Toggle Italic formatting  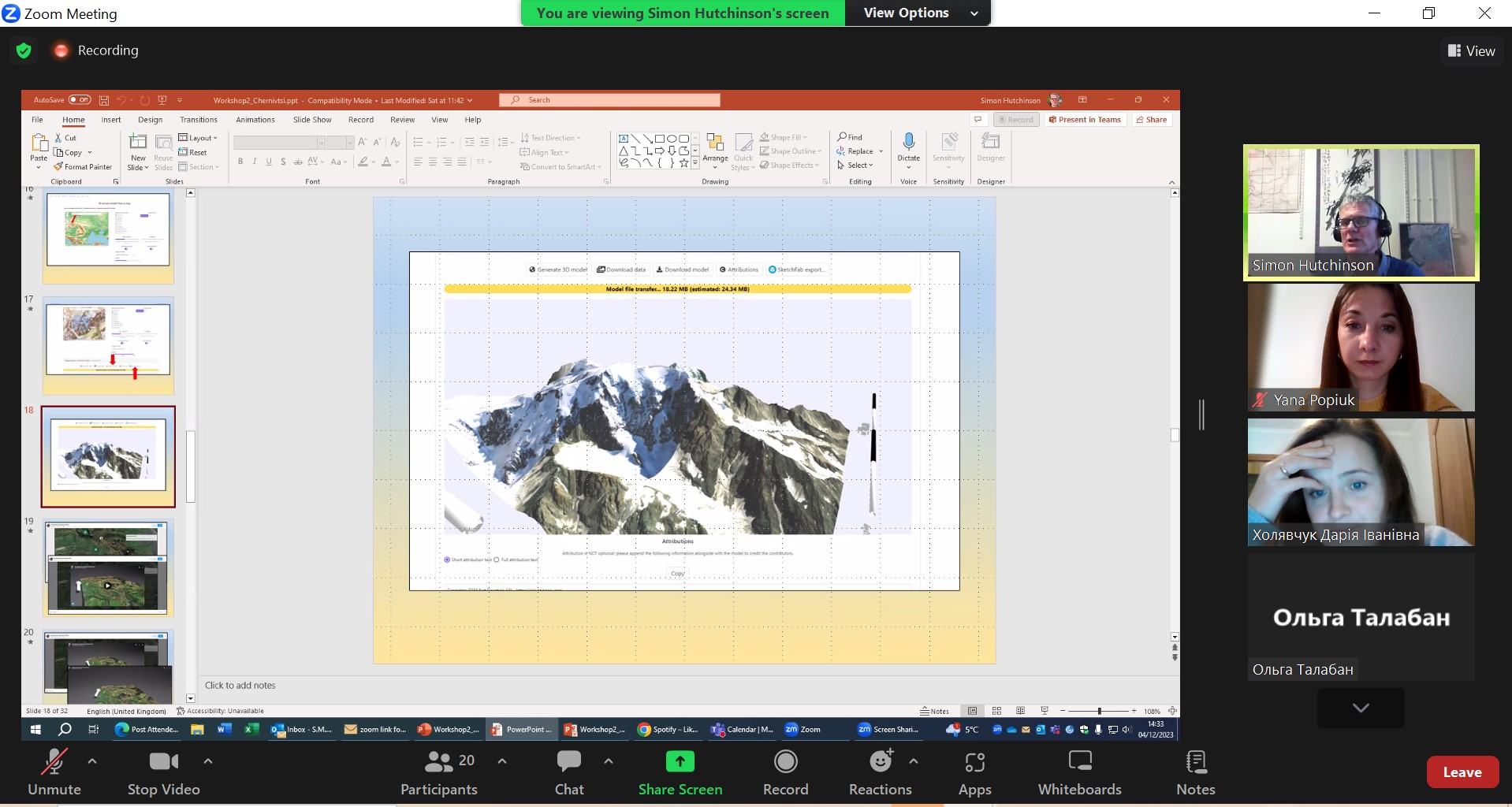(x=255, y=162)
